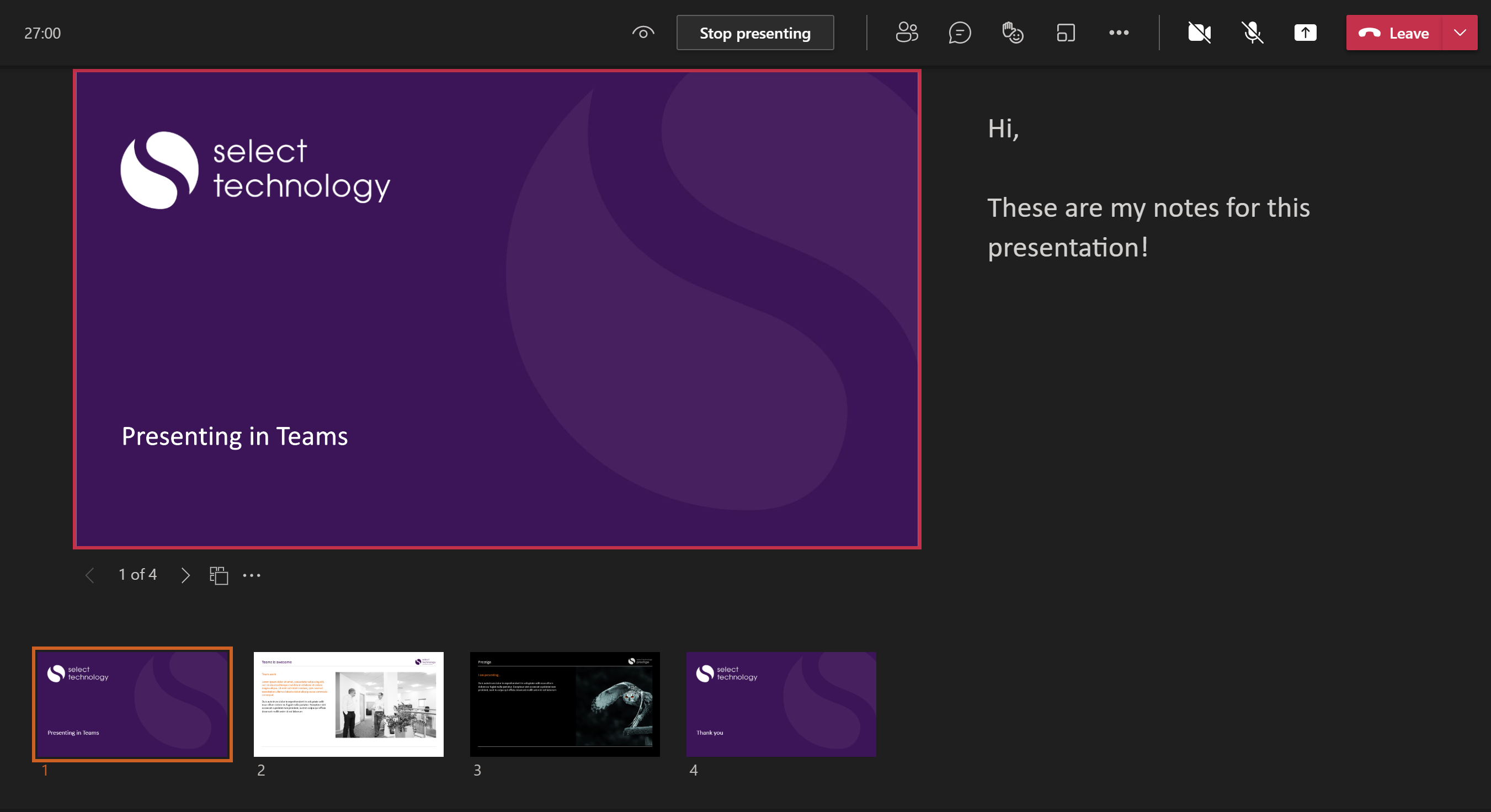This screenshot has height=812, width=1491.
Task: Turn on your camera
Action: tap(1199, 33)
